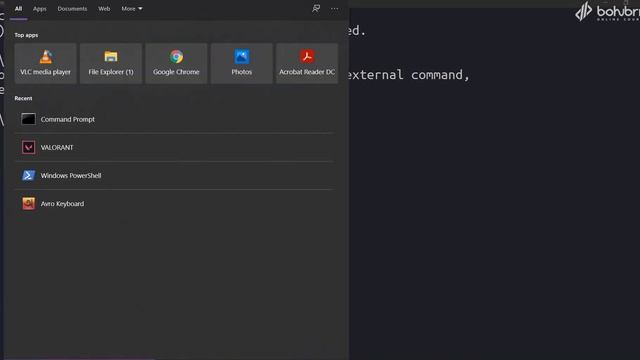Open the three-dots options menu
The width and height of the screenshot is (640, 360).
click(334, 9)
